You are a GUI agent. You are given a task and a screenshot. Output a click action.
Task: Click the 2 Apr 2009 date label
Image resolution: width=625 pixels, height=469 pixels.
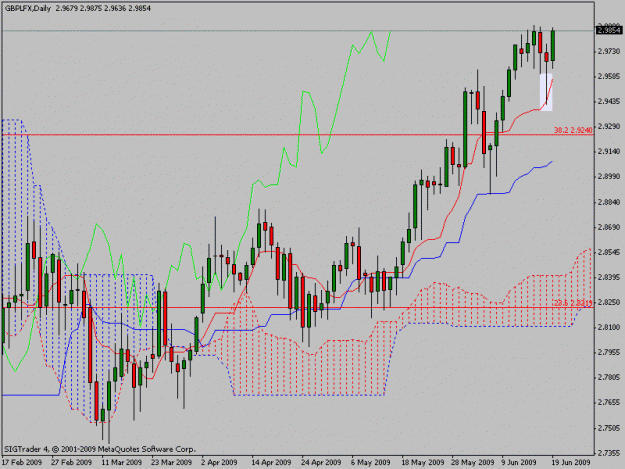[x=219, y=463]
